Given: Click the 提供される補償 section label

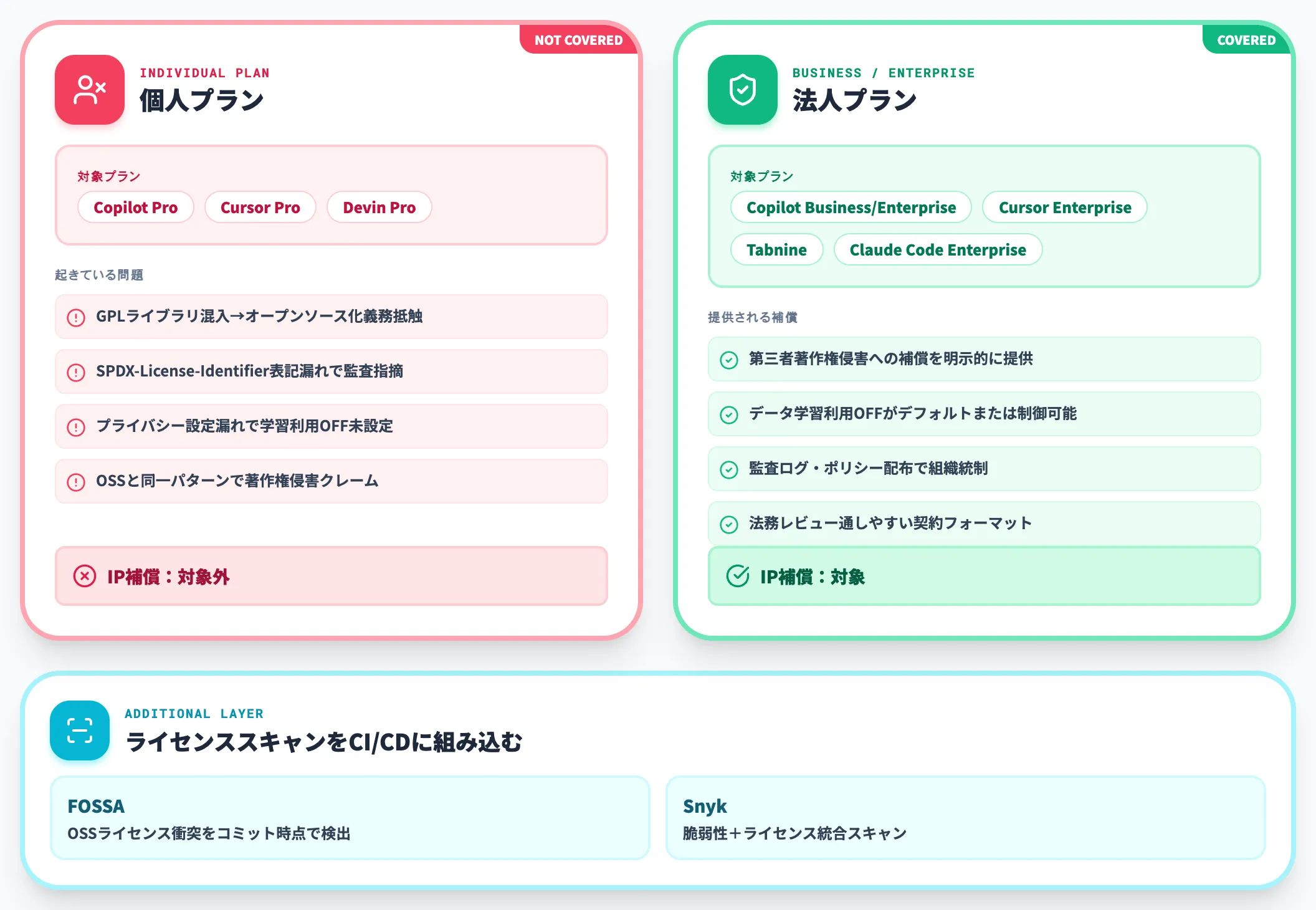Looking at the screenshot, I should click(753, 317).
